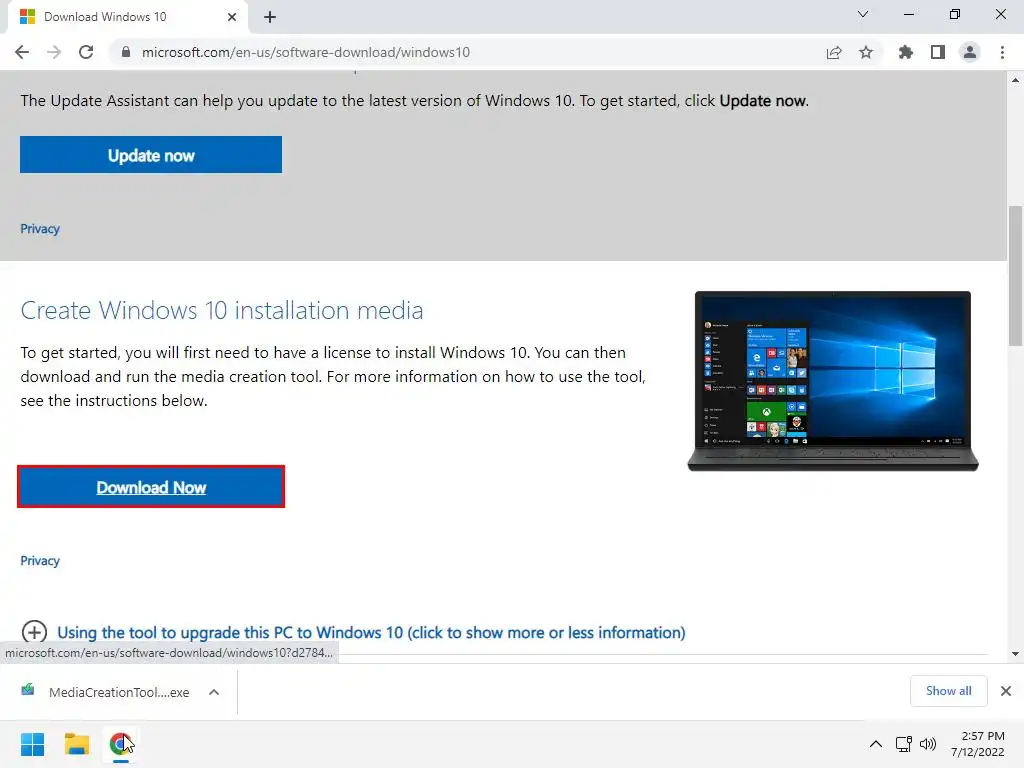Viewport: 1024px width, 768px height.
Task: Click the browser forward arrow
Action: click(54, 52)
